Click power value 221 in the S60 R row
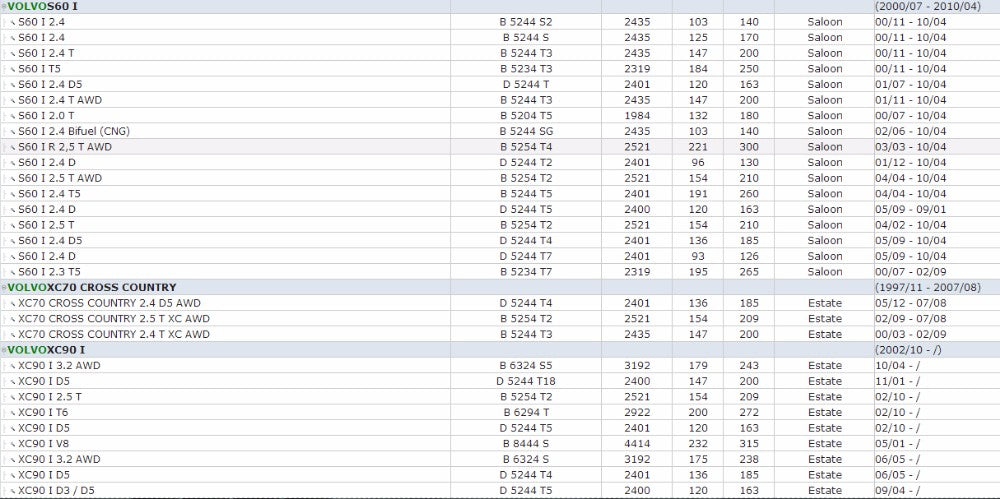Screen dimensions: 1000x499 (x=698, y=147)
